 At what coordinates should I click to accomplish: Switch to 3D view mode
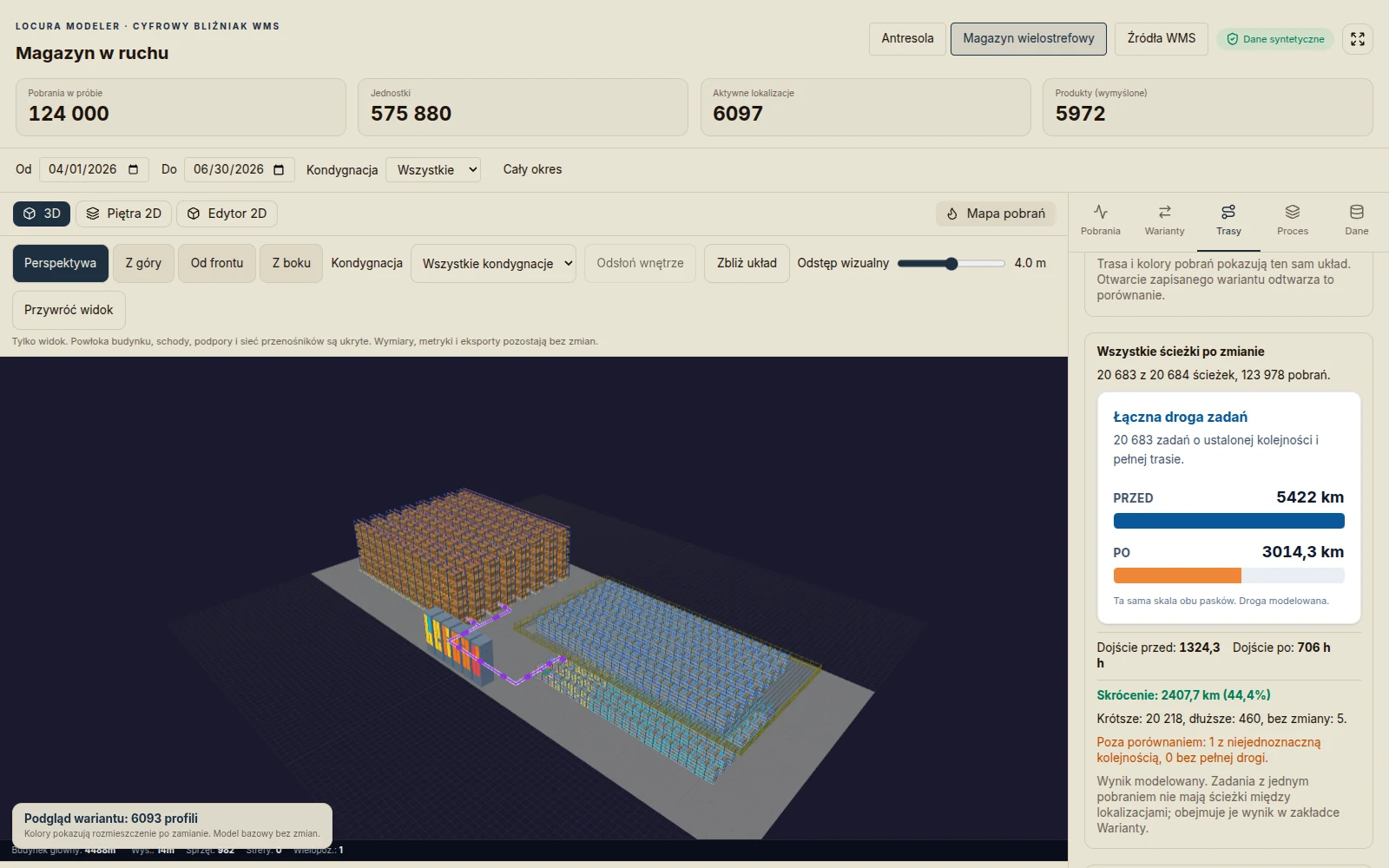pos(42,214)
